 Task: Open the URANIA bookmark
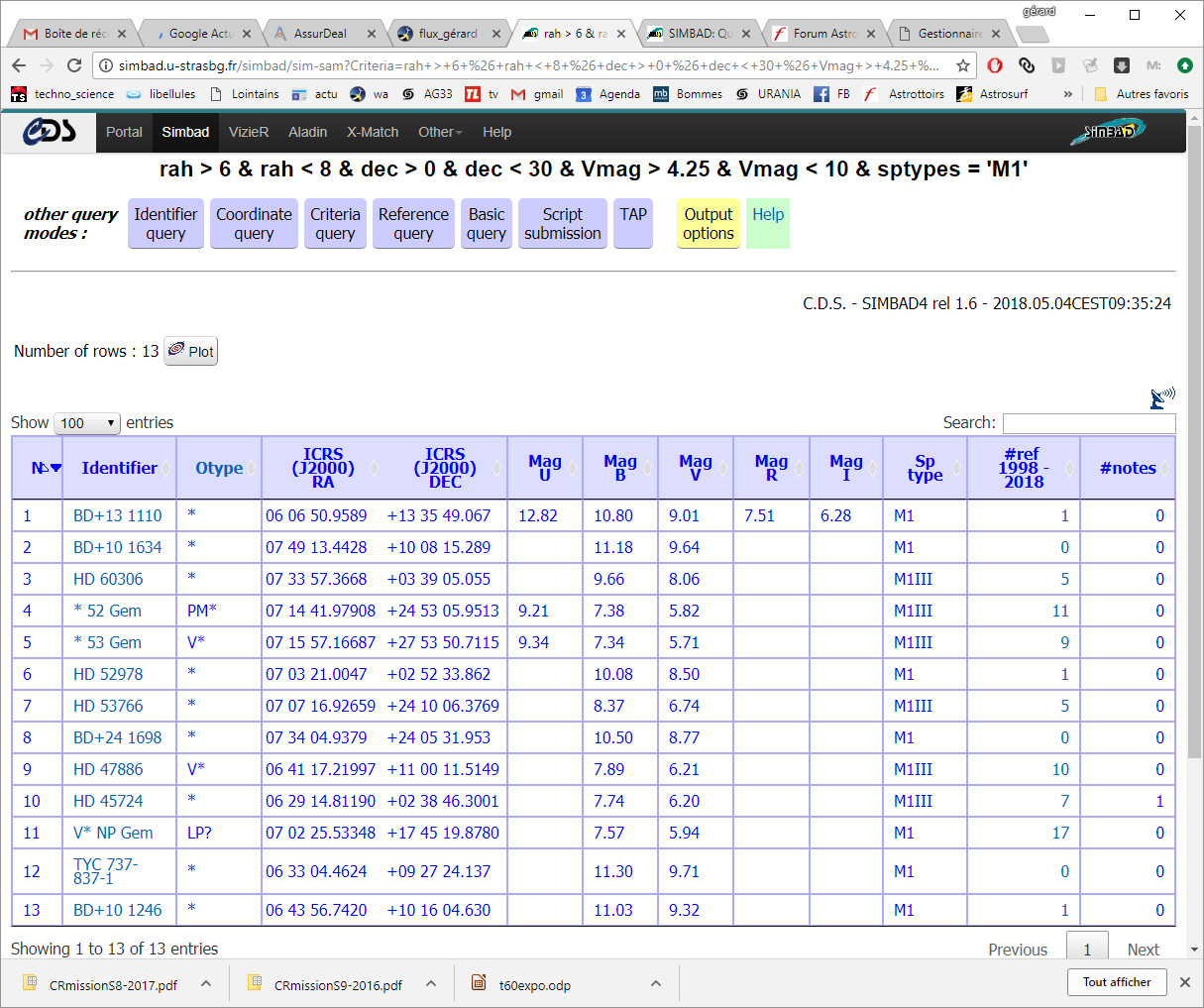click(768, 94)
